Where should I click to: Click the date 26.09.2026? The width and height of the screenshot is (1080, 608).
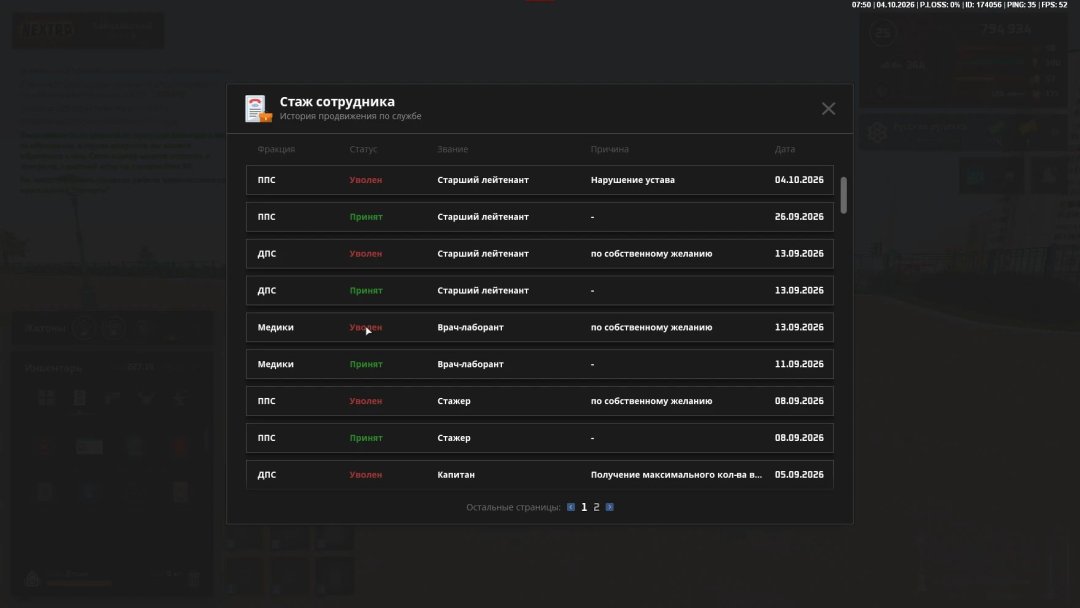coord(799,217)
